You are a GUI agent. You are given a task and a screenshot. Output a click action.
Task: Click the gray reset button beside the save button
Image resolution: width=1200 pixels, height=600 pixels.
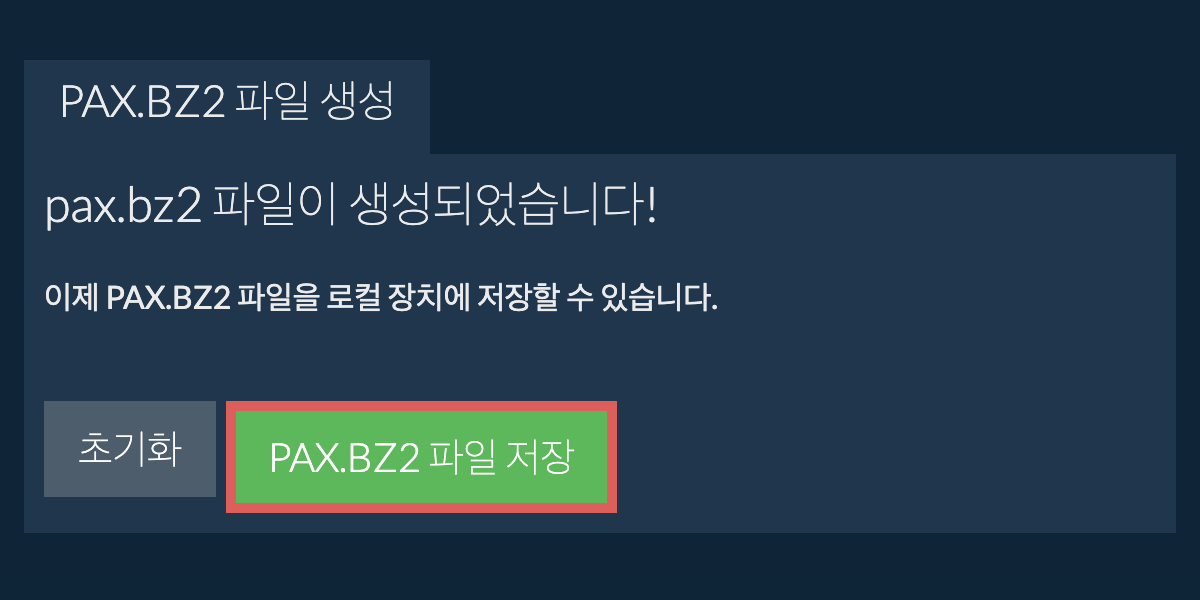coord(130,449)
